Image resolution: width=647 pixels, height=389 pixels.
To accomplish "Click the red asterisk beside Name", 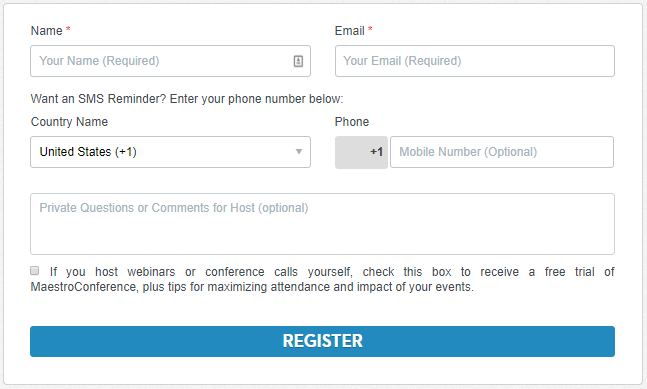I will [68, 29].
